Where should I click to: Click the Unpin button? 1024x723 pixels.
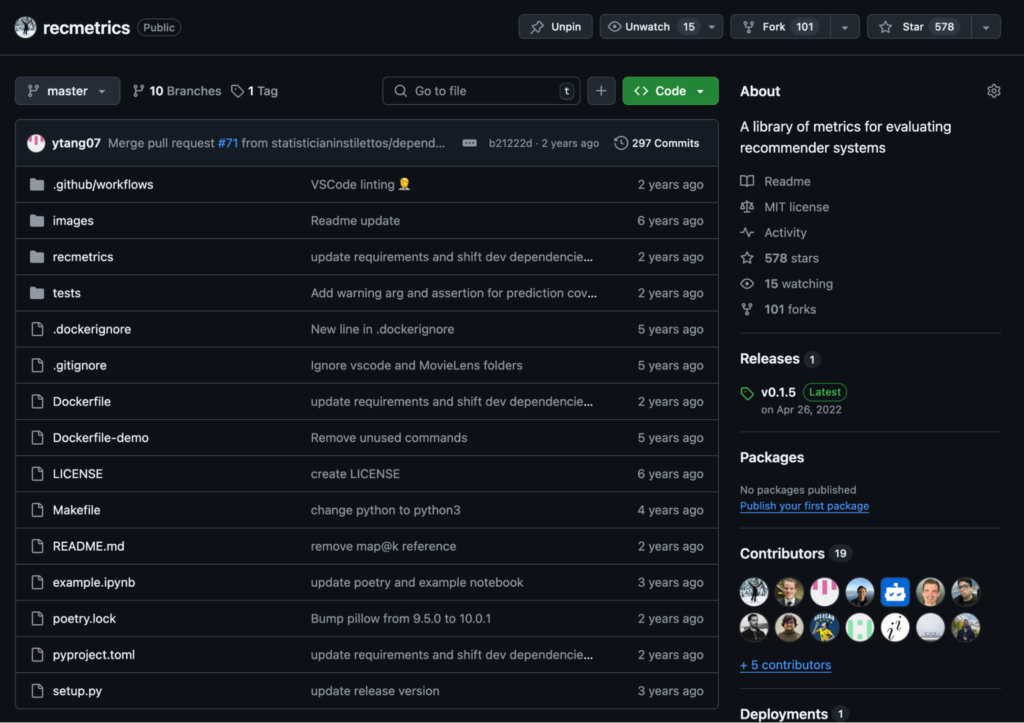(x=555, y=27)
